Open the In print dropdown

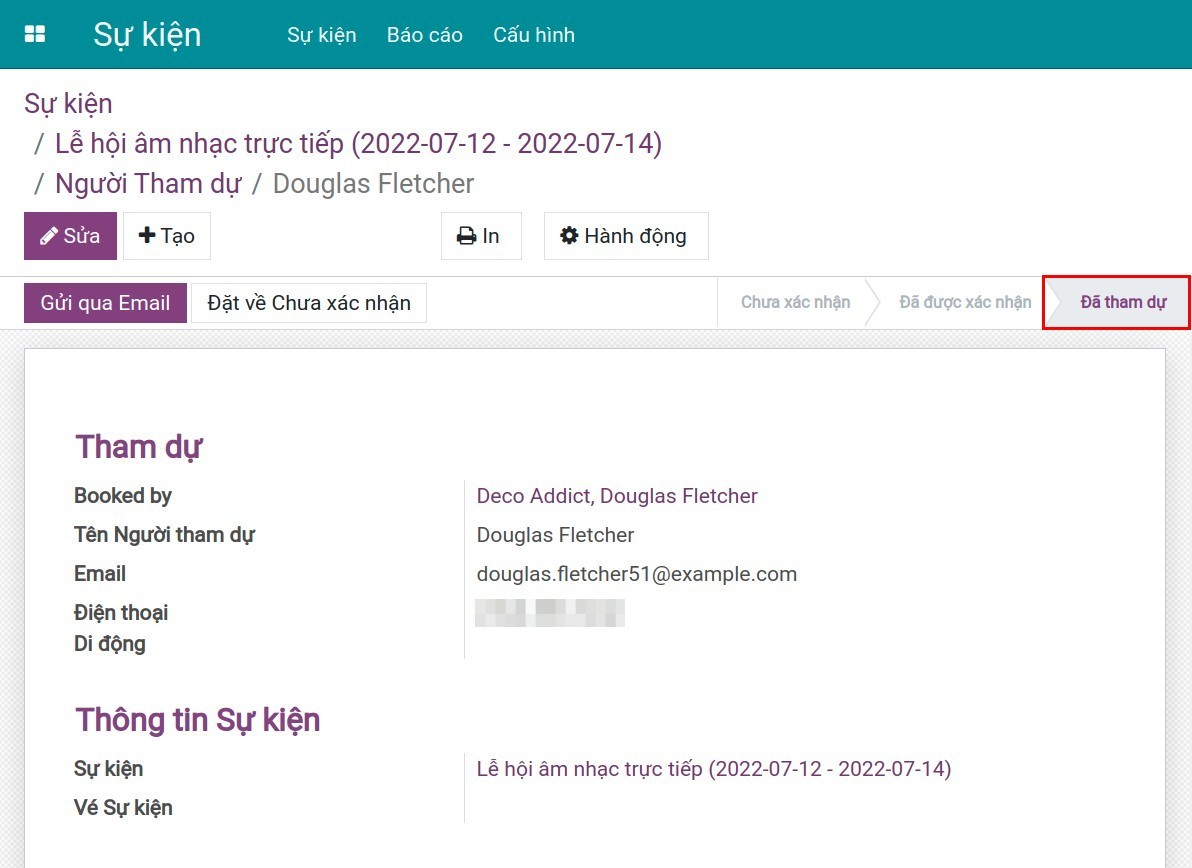pos(480,236)
